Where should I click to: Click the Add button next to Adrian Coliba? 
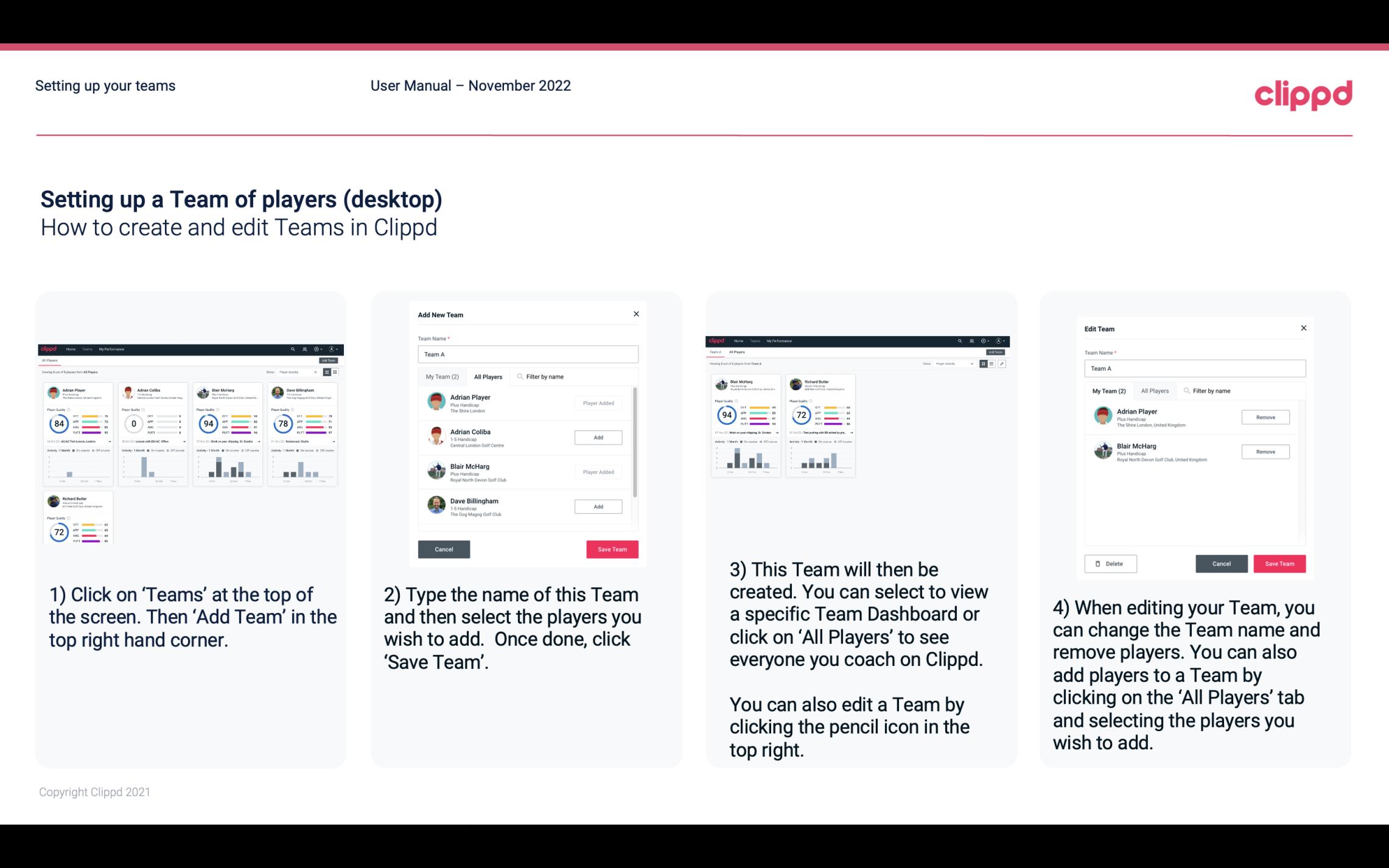coord(598,437)
